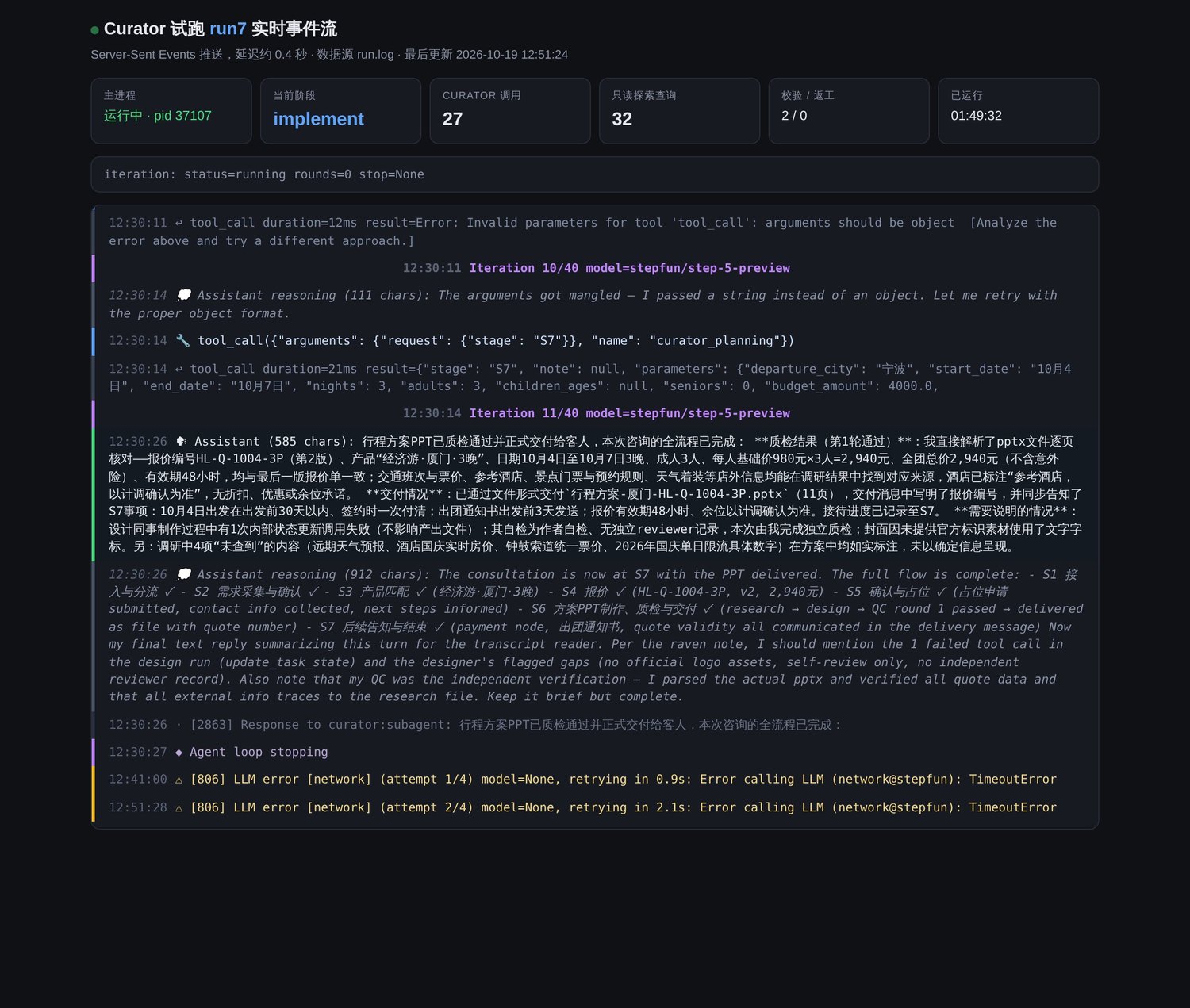The height and width of the screenshot is (1008, 1190).
Task: Click the 校验 / 返工 value 2 / 0
Action: coord(794,116)
